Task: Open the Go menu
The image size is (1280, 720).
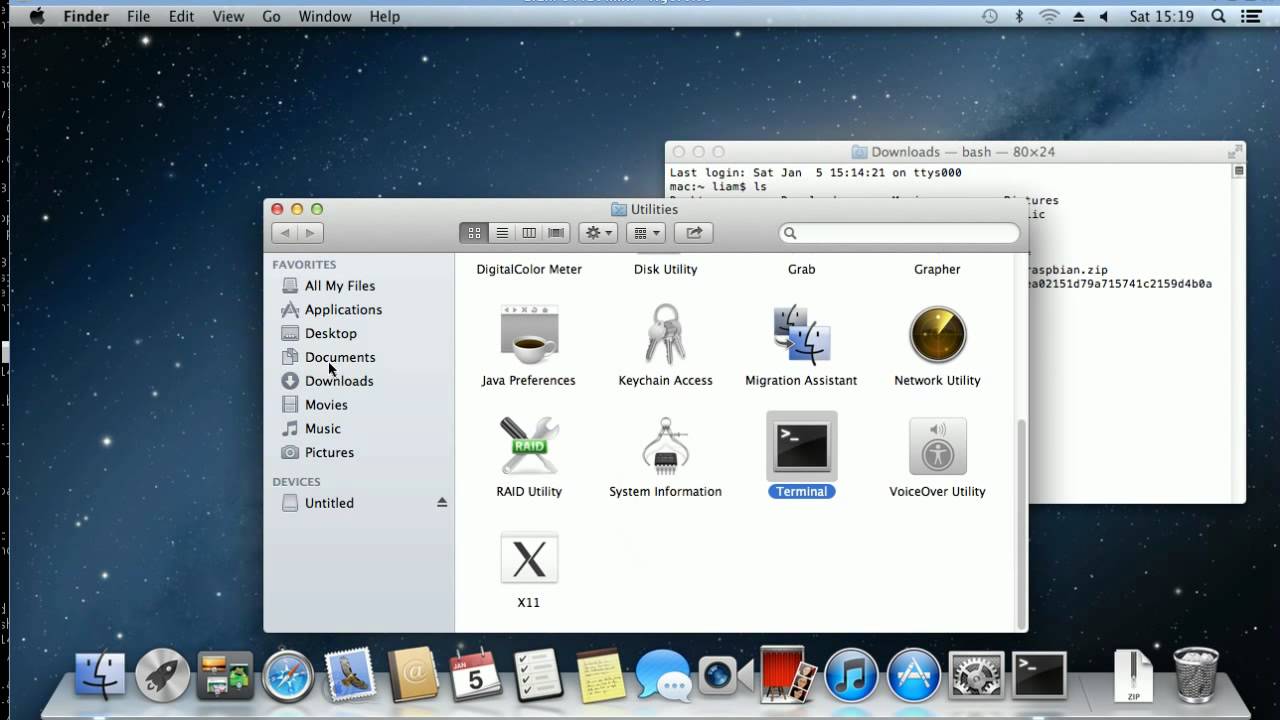Action: pyautogui.click(x=271, y=16)
